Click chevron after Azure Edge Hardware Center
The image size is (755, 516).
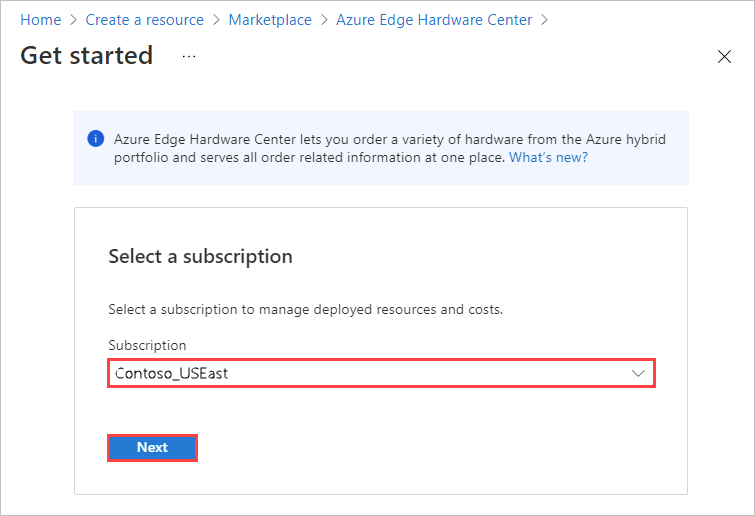click(544, 20)
